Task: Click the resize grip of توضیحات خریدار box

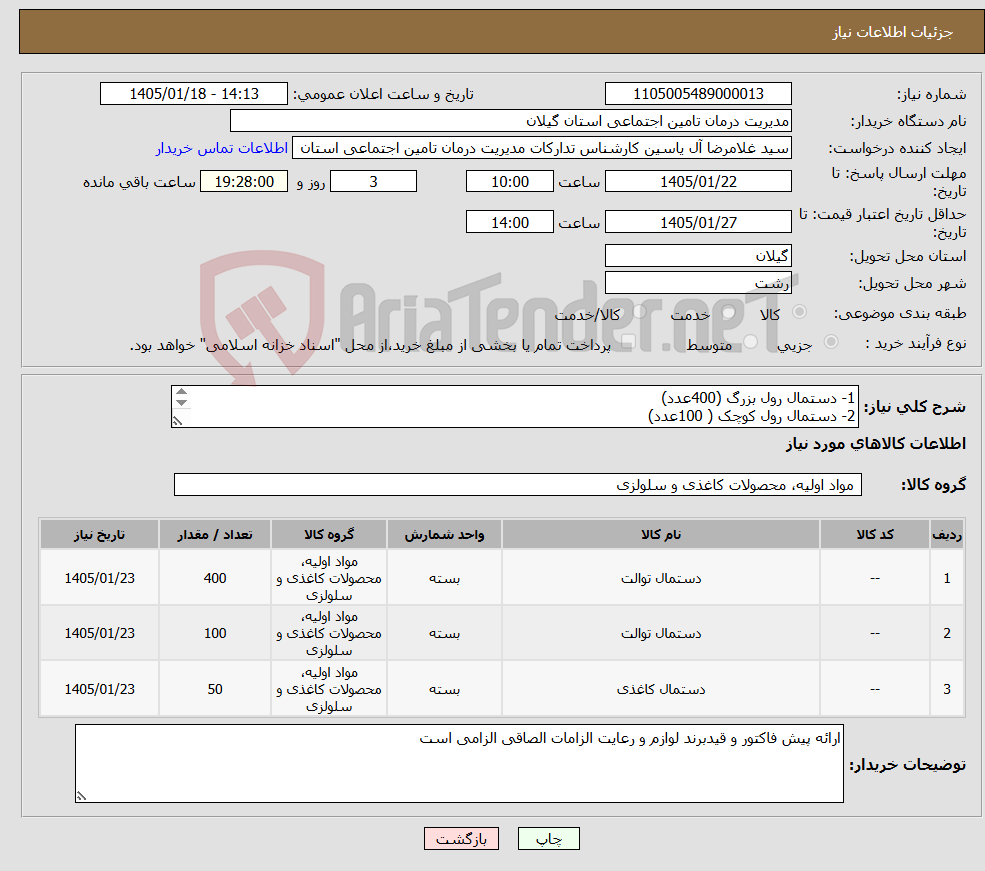Action: pyautogui.click(x=81, y=796)
